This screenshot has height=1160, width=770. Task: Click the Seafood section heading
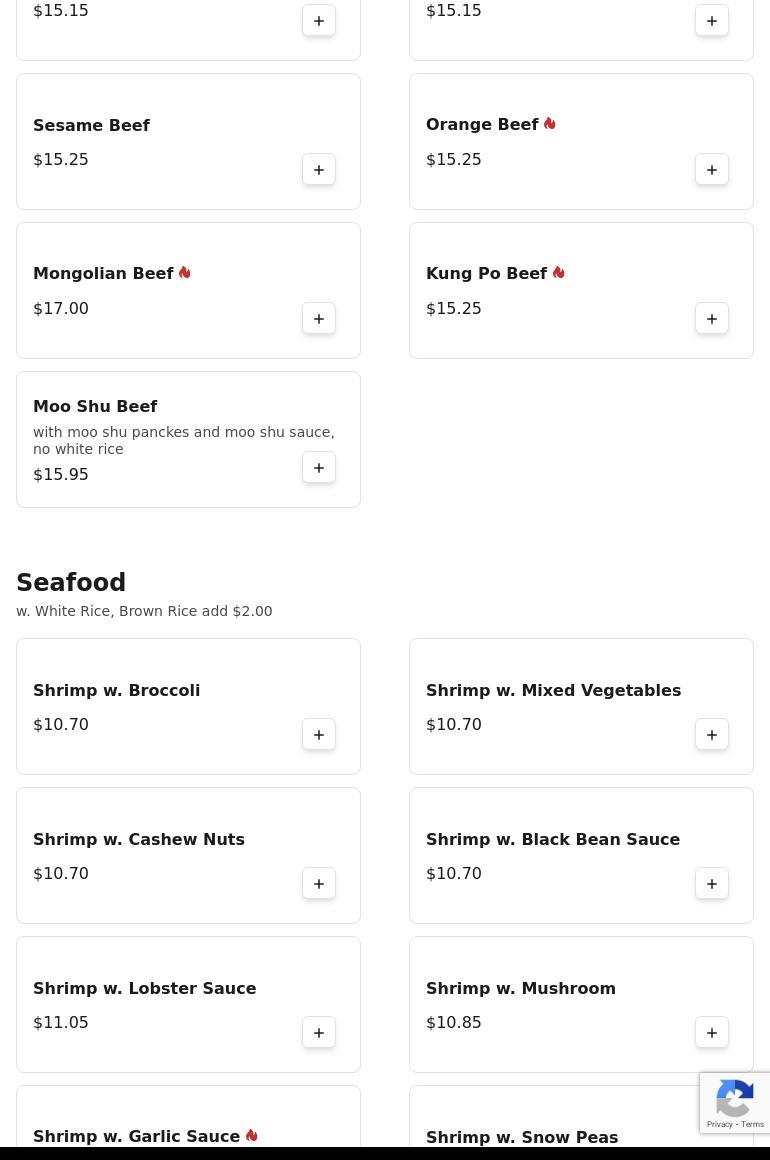pos(71,583)
